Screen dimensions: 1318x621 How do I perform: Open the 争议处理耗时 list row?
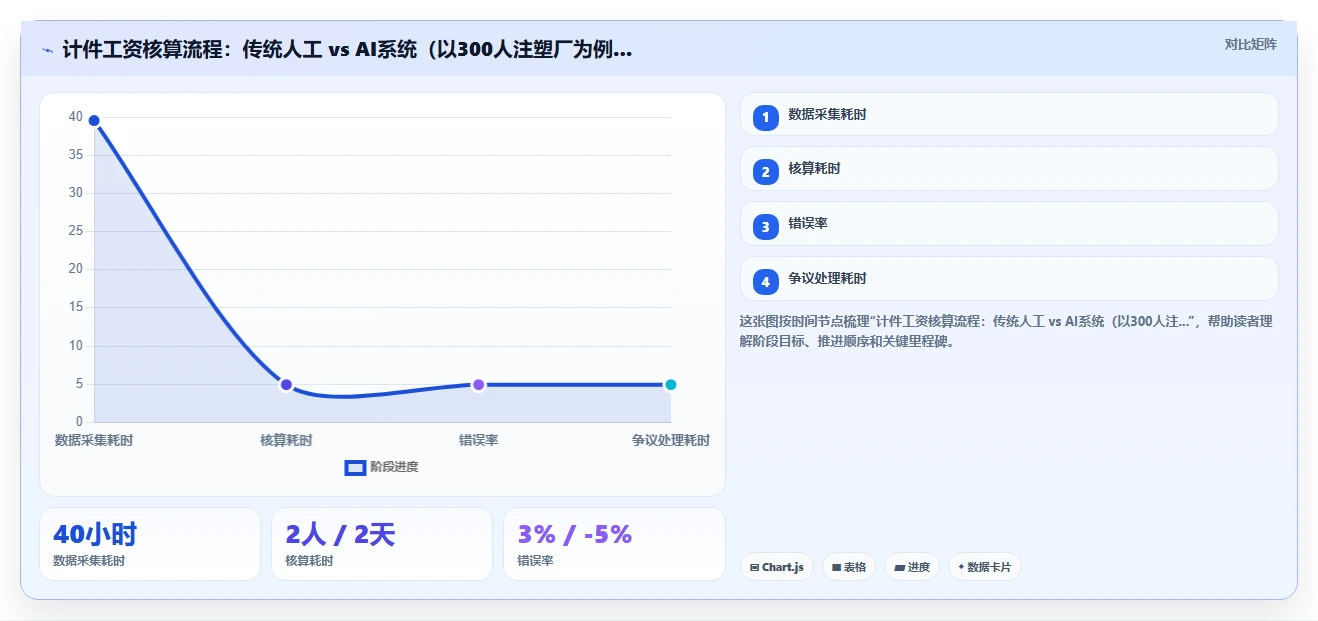[1009, 279]
